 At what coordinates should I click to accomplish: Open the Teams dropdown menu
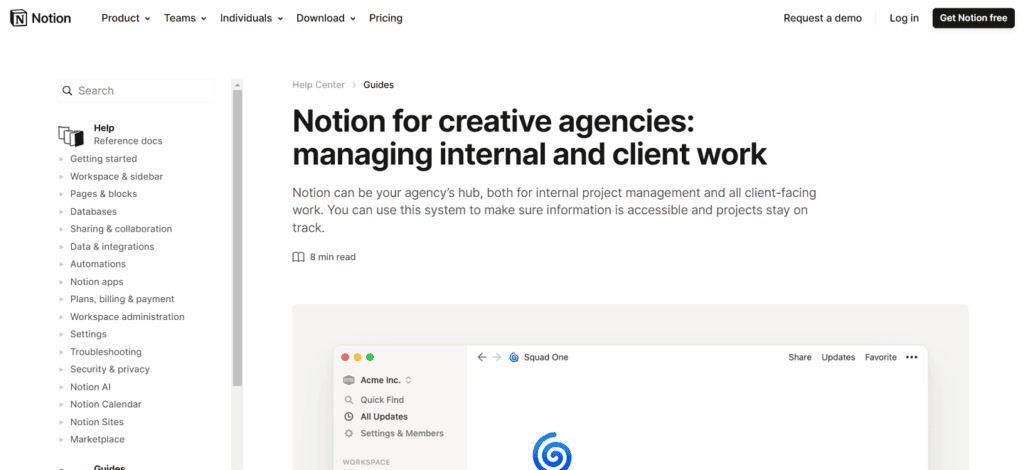(x=185, y=18)
